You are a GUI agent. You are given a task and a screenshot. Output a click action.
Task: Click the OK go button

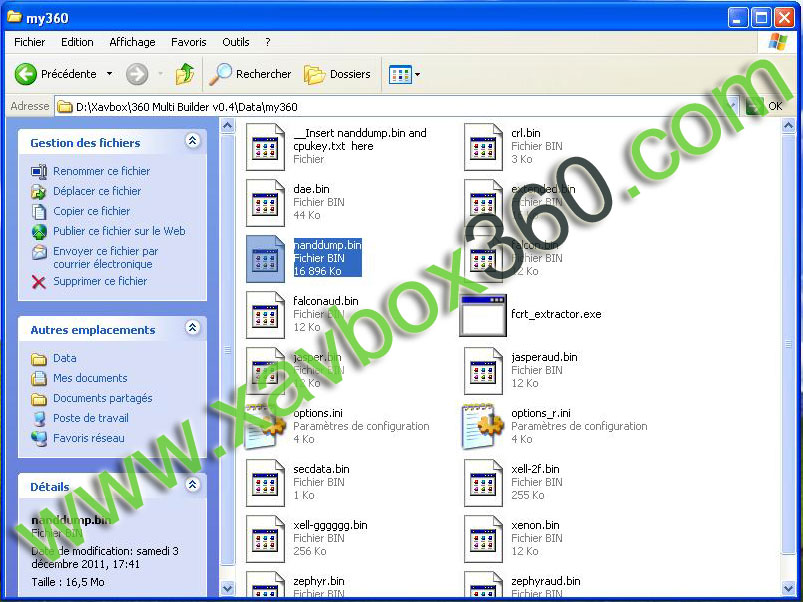[x=765, y=106]
